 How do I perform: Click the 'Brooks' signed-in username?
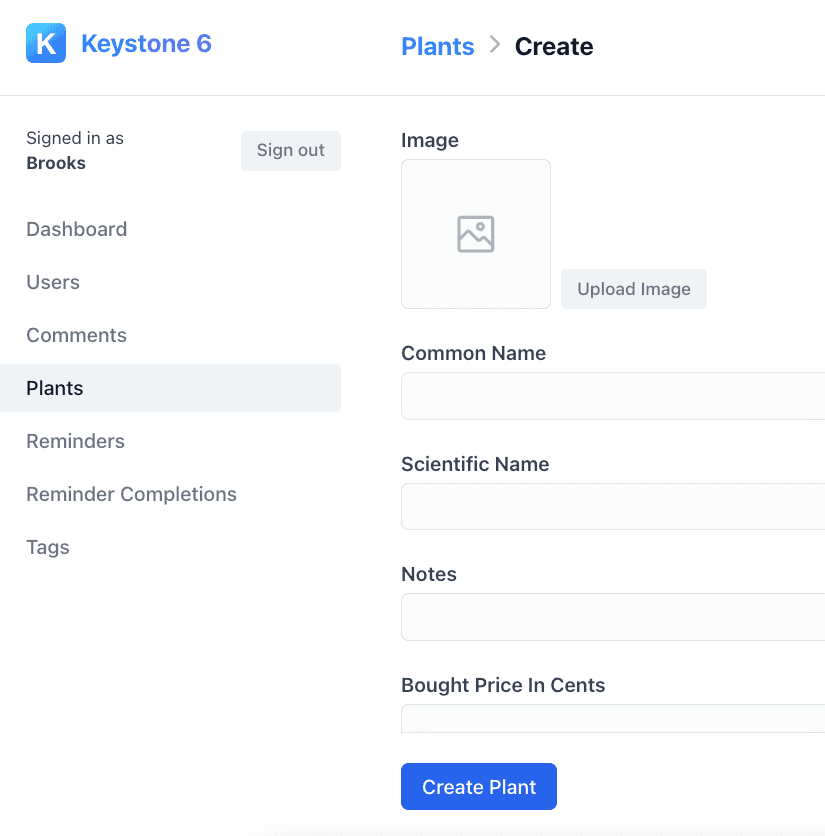point(56,163)
